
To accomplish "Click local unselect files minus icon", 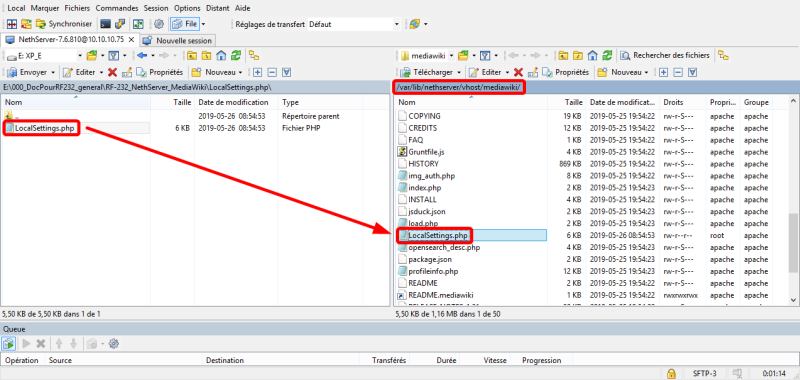I will pos(272,72).
